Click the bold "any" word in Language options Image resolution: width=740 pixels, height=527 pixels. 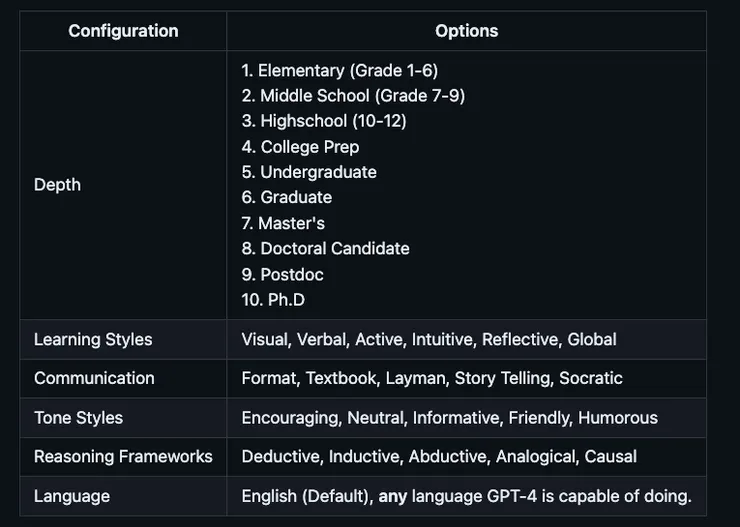tap(392, 496)
